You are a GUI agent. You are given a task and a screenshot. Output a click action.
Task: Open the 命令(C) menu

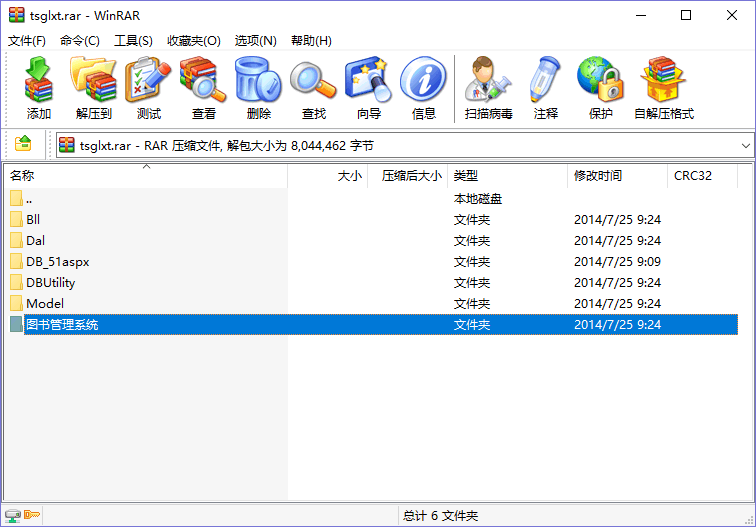(80, 41)
